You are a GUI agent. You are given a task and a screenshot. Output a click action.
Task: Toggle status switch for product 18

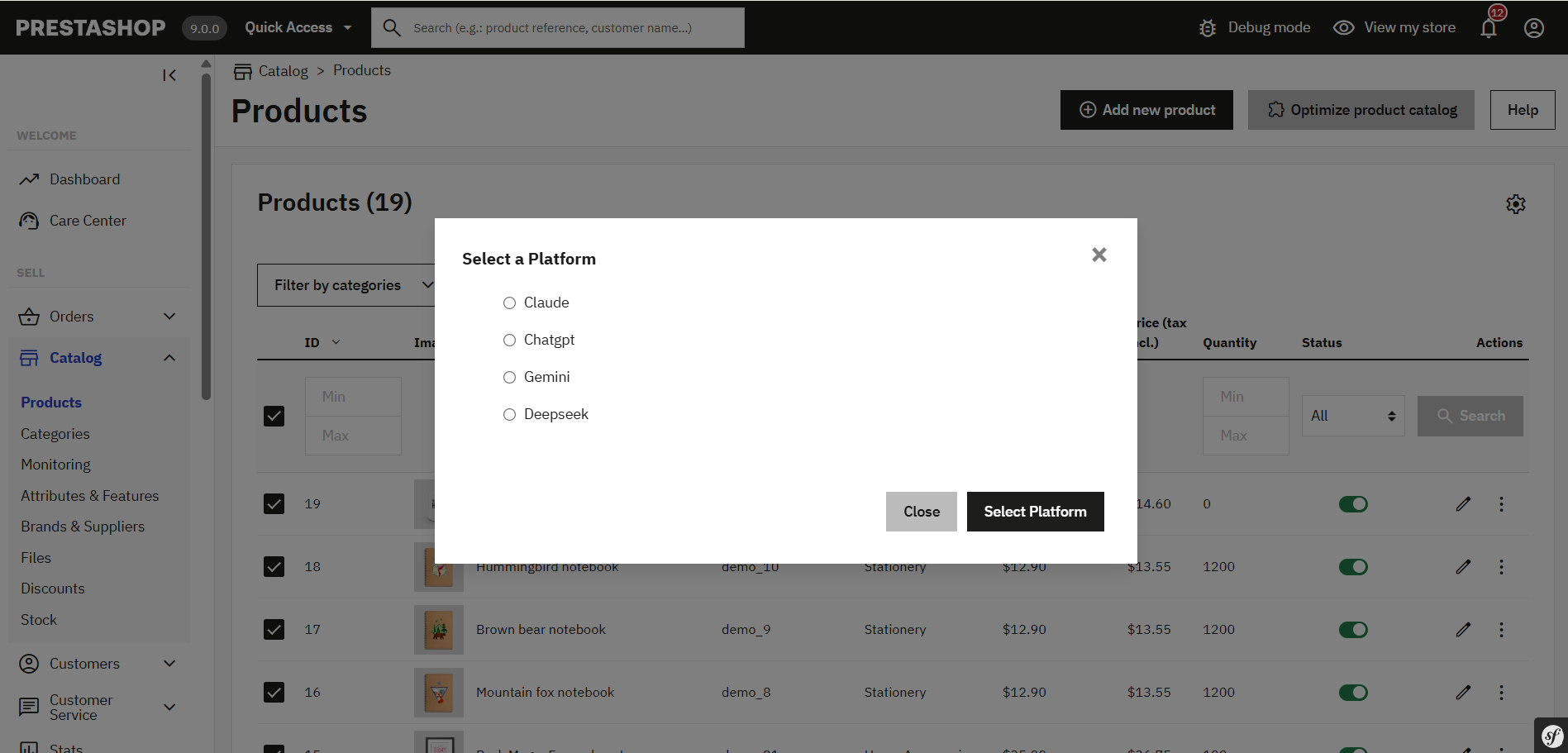(x=1353, y=567)
